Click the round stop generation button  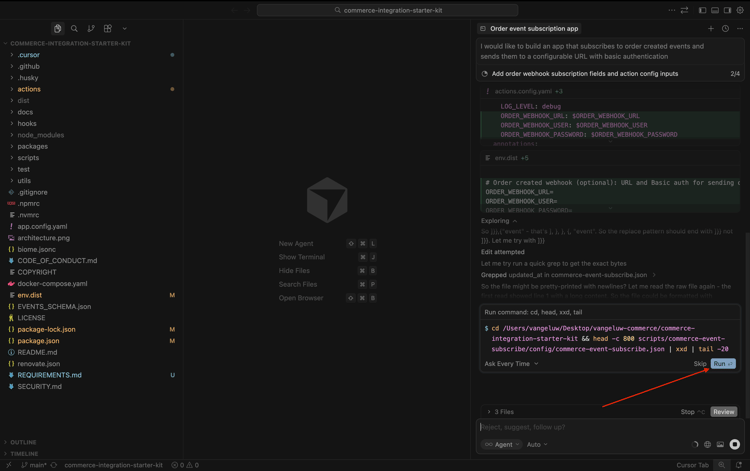735,445
